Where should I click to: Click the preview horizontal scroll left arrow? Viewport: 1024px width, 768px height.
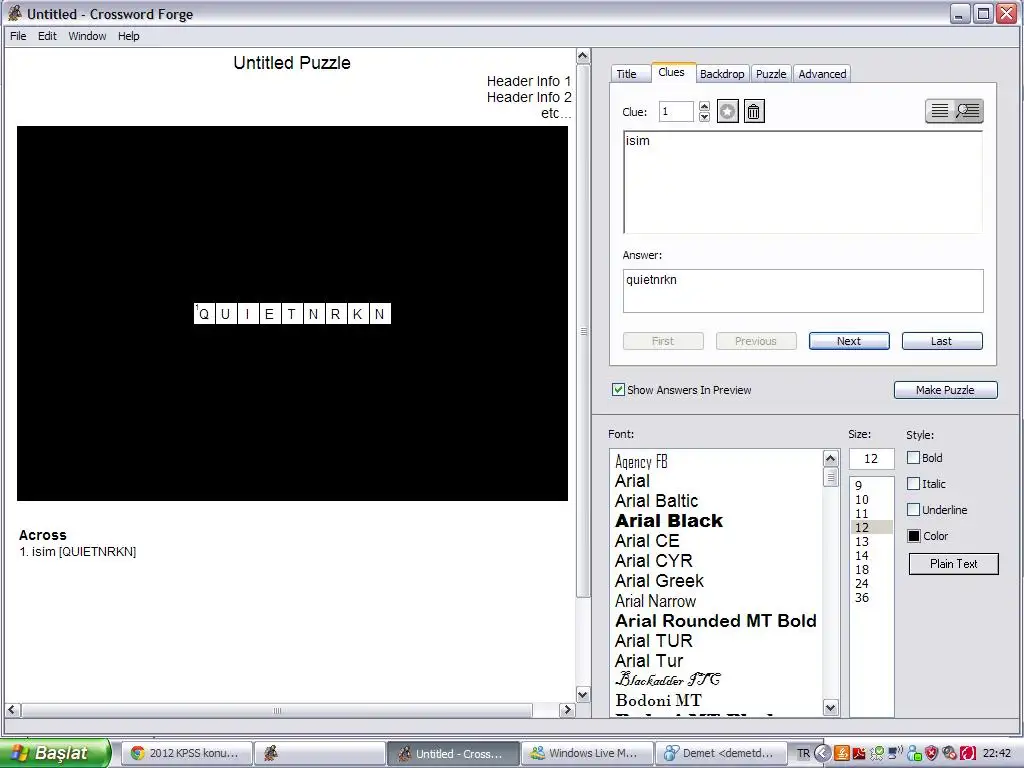click(12, 710)
